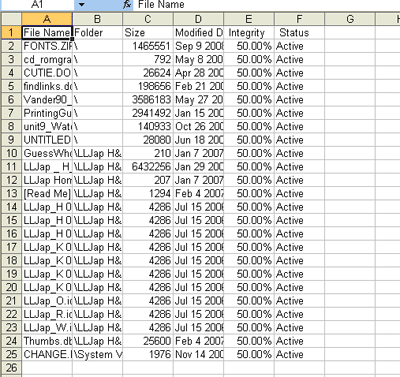This screenshot has height=377, width=400.
Task: Click the fx insert function icon
Action: [x=127, y=5]
